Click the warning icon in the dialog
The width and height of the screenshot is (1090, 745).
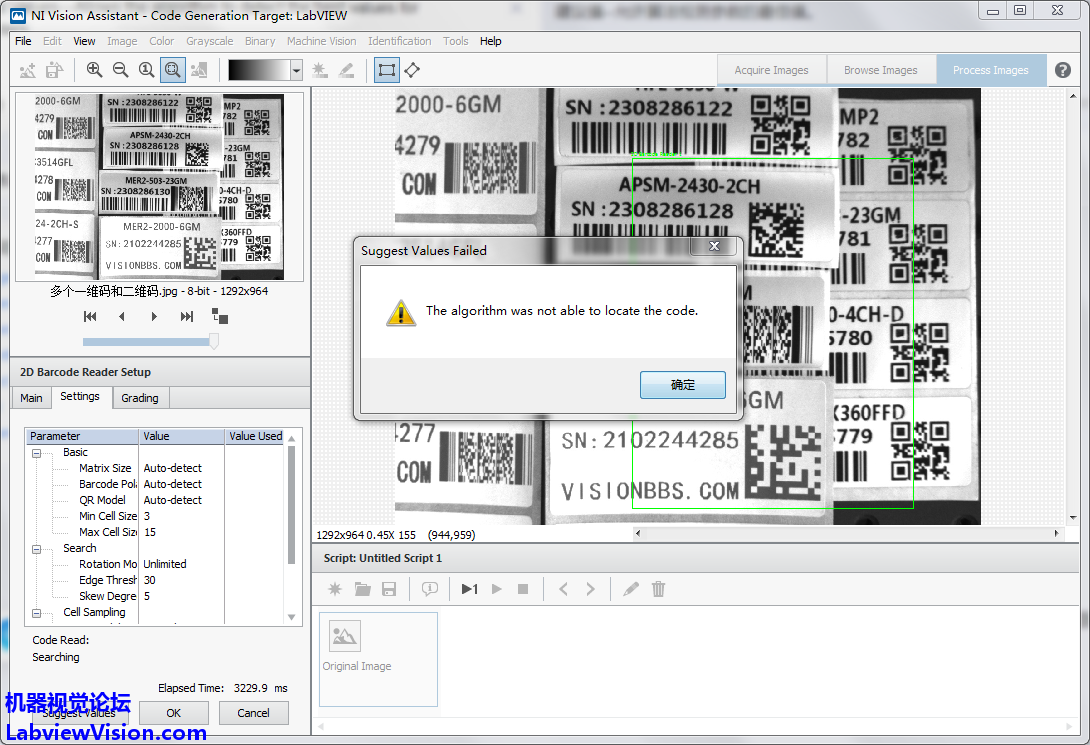tap(401, 312)
